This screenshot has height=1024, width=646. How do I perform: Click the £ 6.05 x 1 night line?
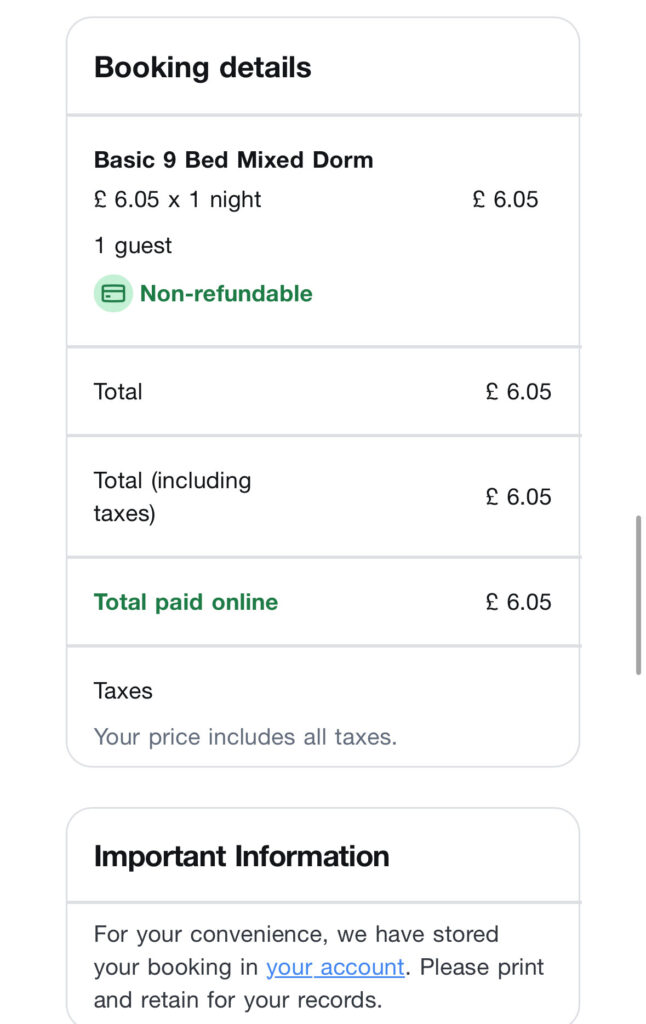177,199
